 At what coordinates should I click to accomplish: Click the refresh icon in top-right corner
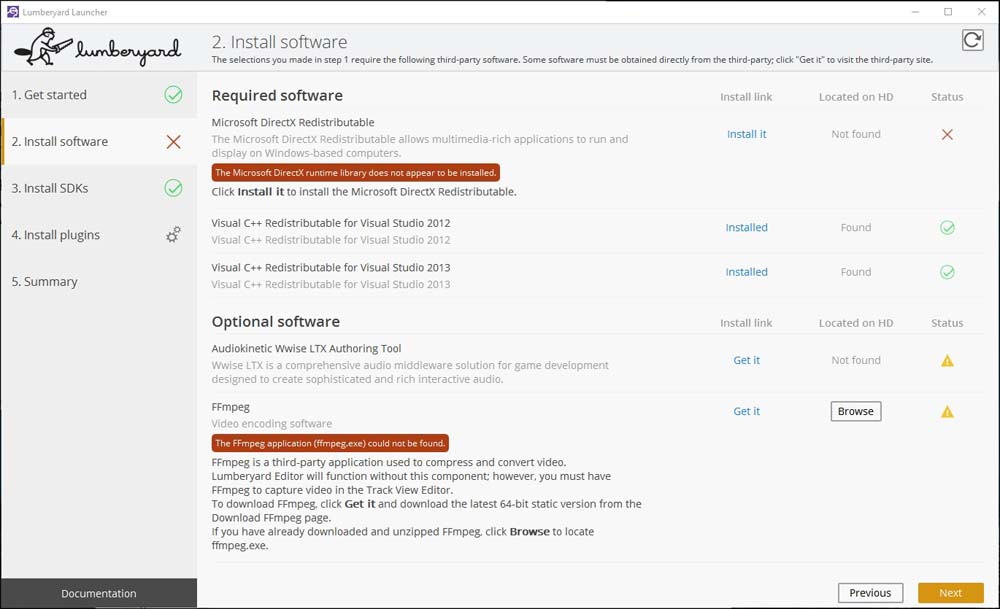point(971,39)
